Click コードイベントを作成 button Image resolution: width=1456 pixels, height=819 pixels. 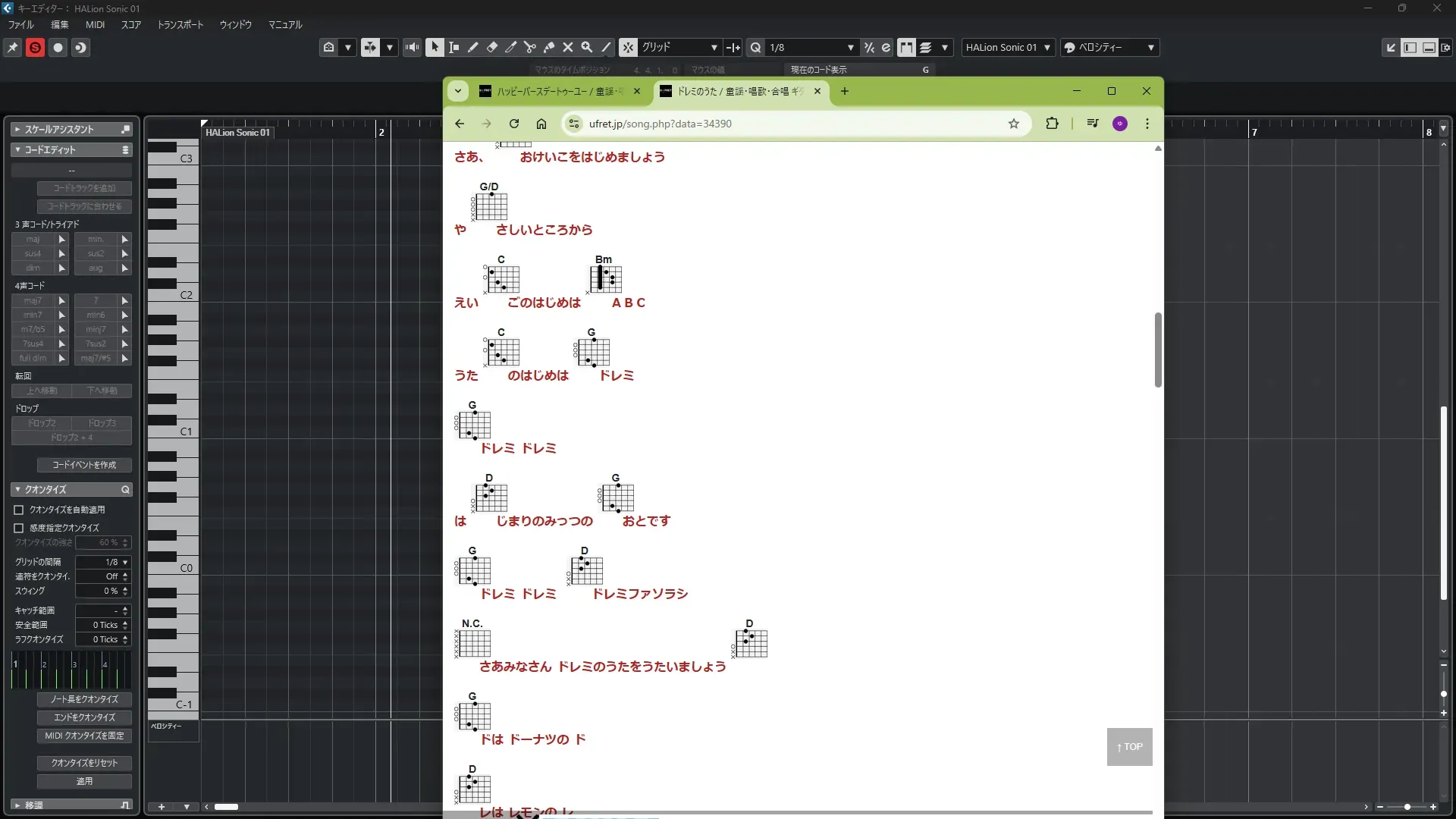click(84, 465)
